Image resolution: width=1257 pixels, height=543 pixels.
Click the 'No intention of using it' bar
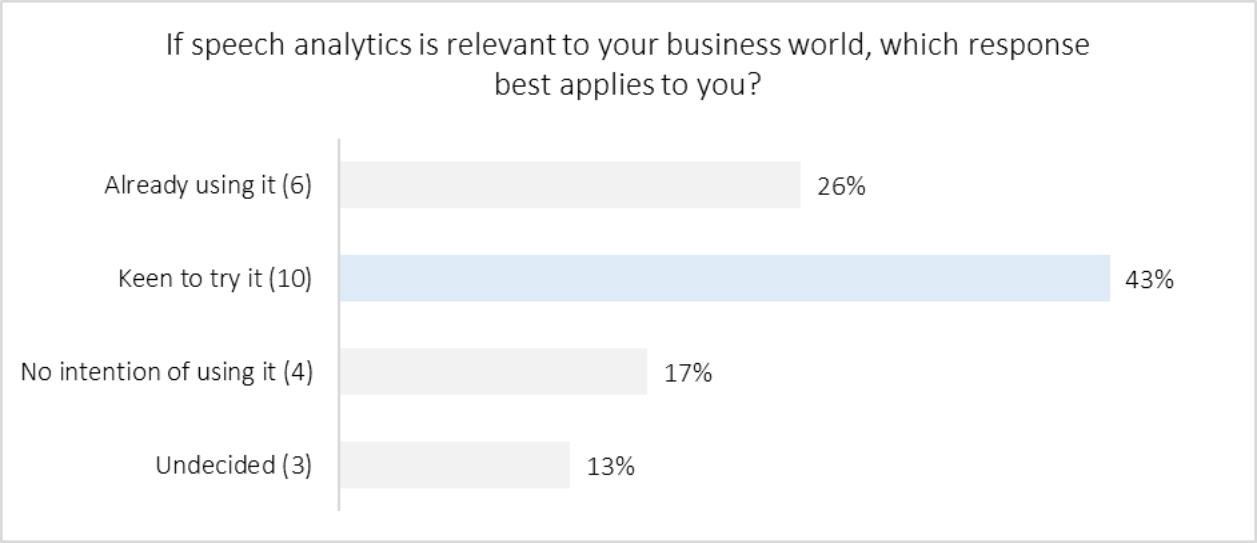[493, 372]
